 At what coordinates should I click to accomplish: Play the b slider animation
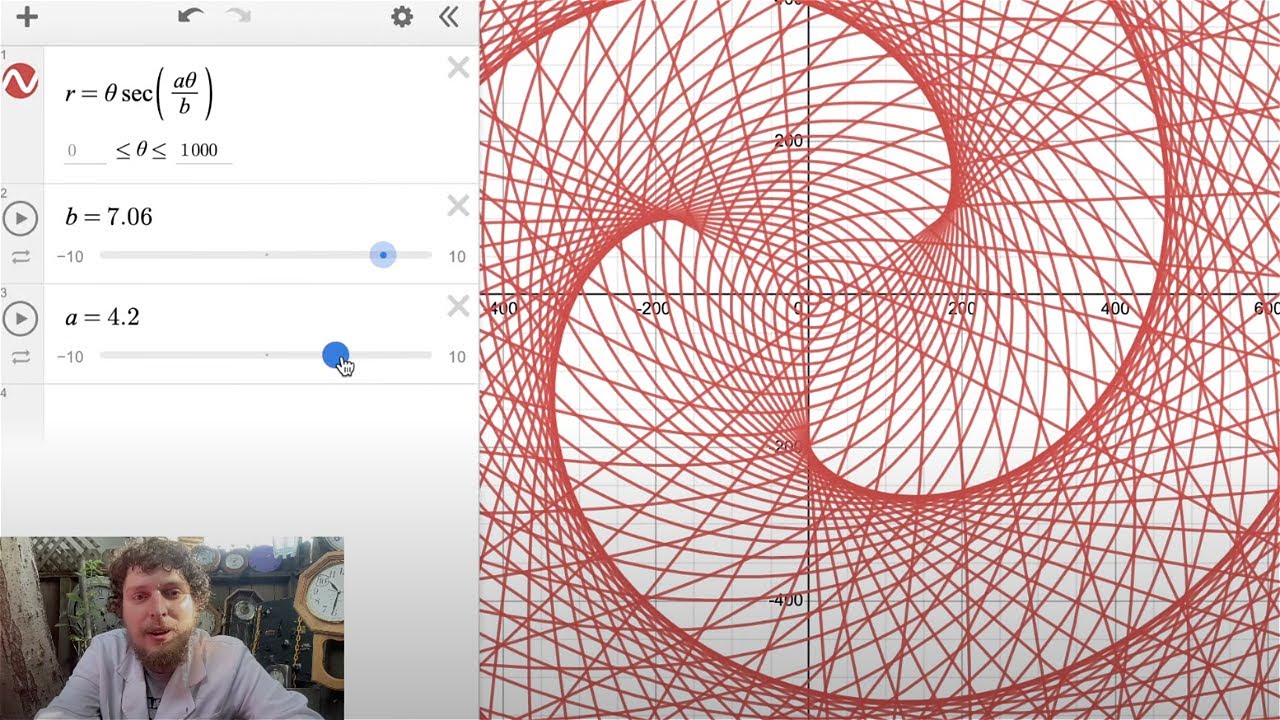[21, 218]
